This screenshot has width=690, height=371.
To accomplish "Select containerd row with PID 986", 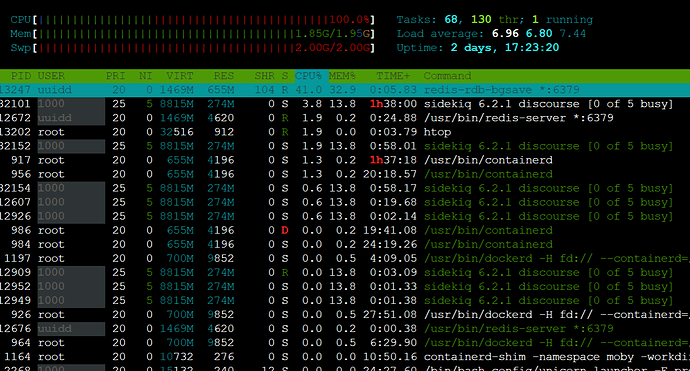I will pos(345,230).
